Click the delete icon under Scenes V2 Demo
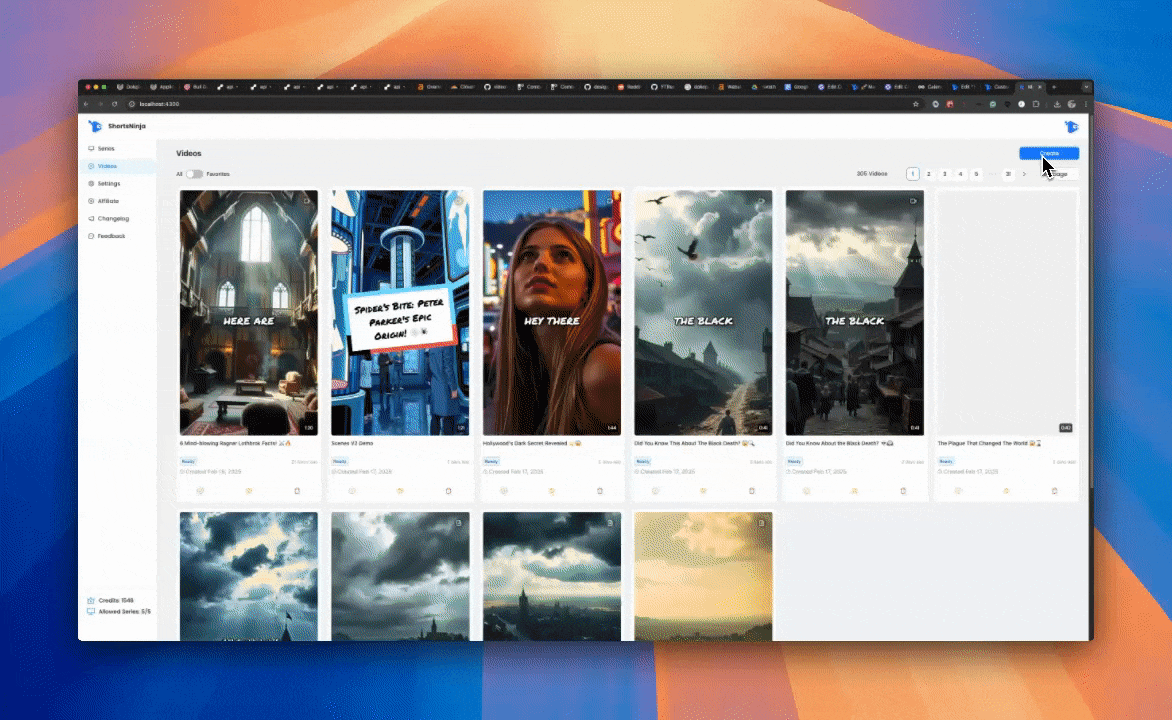Image resolution: width=1172 pixels, height=720 pixels. point(448,491)
